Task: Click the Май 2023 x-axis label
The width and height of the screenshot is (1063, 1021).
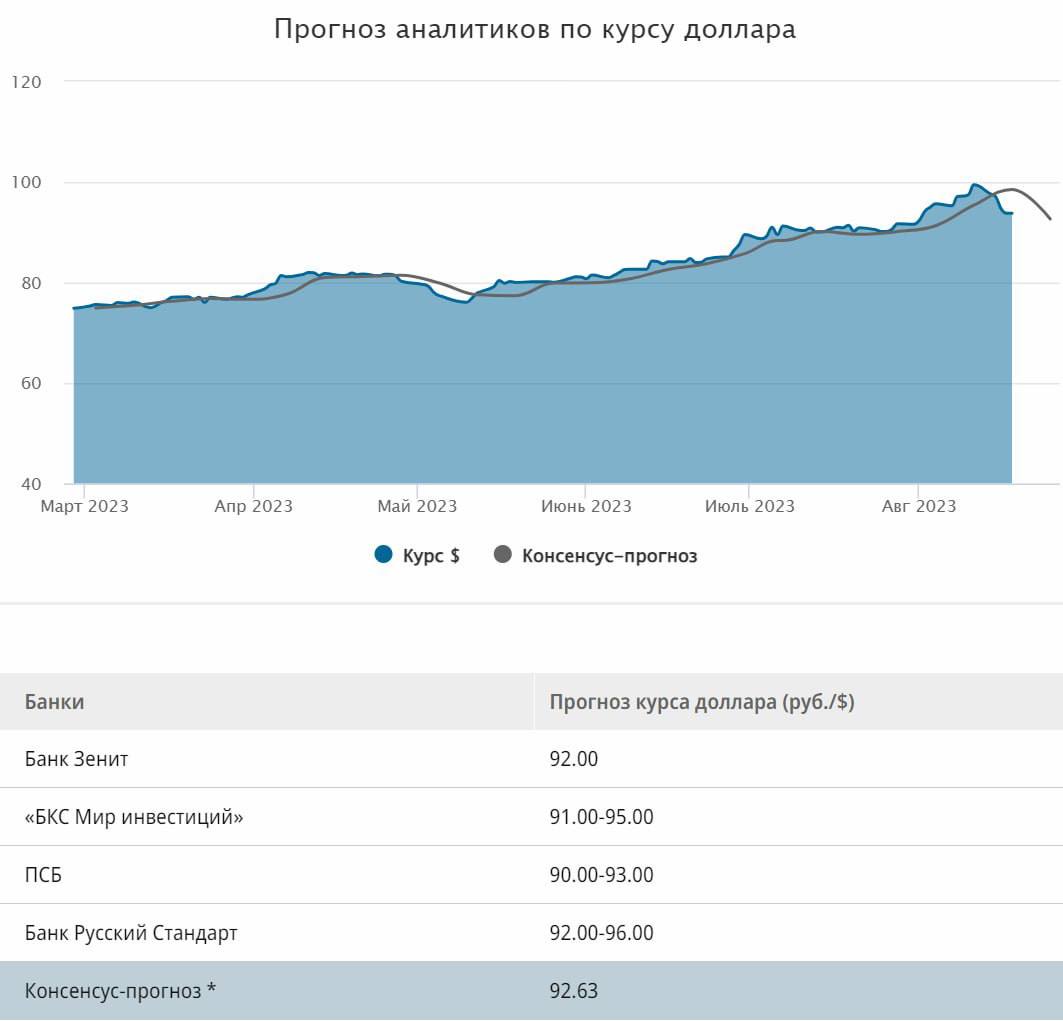Action: click(x=416, y=506)
